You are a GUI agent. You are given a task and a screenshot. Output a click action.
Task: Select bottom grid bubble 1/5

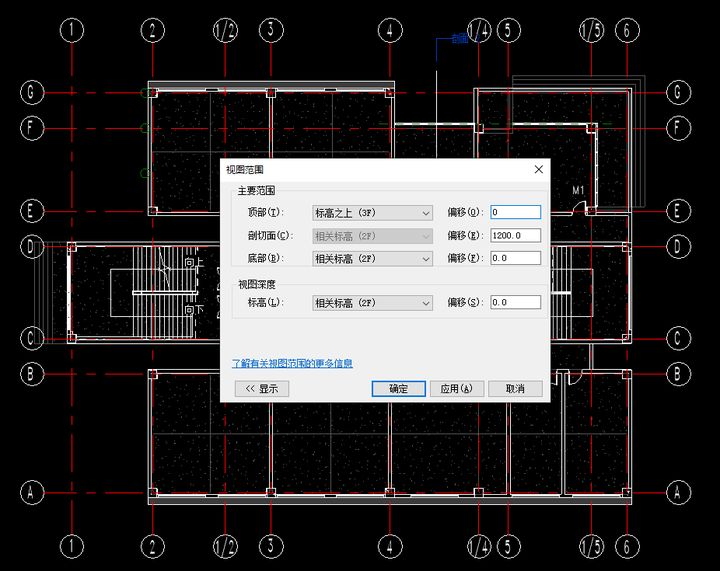(591, 546)
